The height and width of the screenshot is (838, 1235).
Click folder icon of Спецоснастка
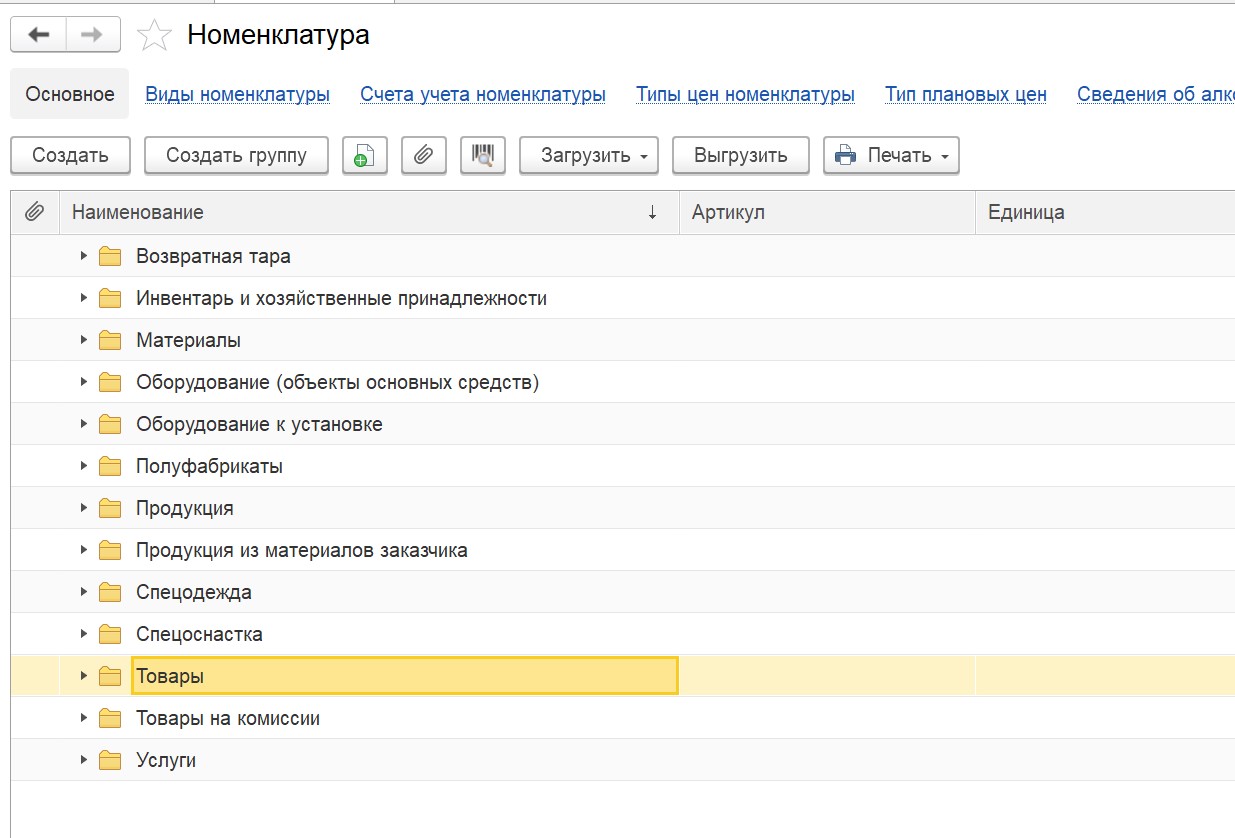click(x=110, y=634)
